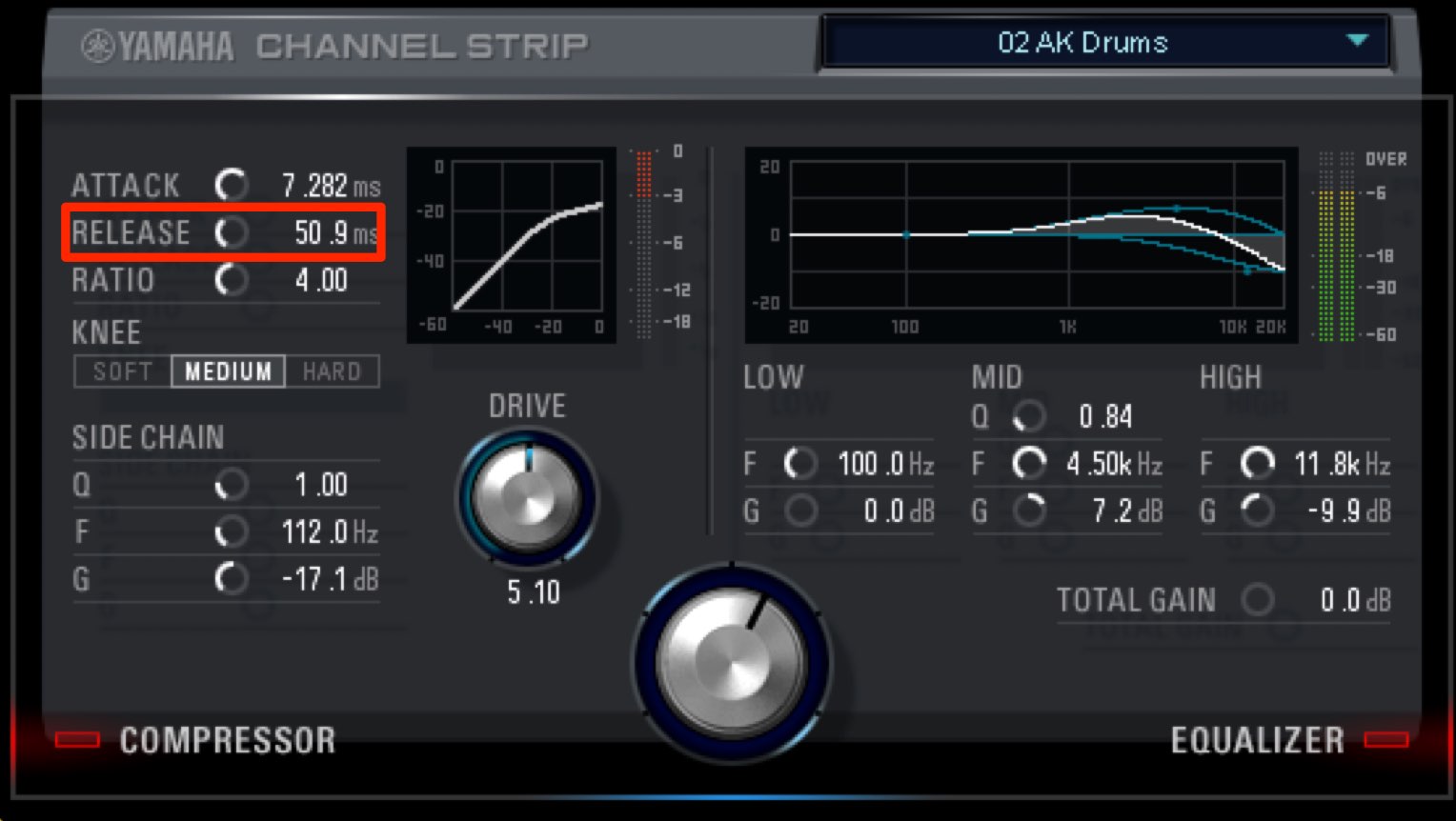Select the SOFT knee option
This screenshot has height=821, width=1456.
point(123,371)
